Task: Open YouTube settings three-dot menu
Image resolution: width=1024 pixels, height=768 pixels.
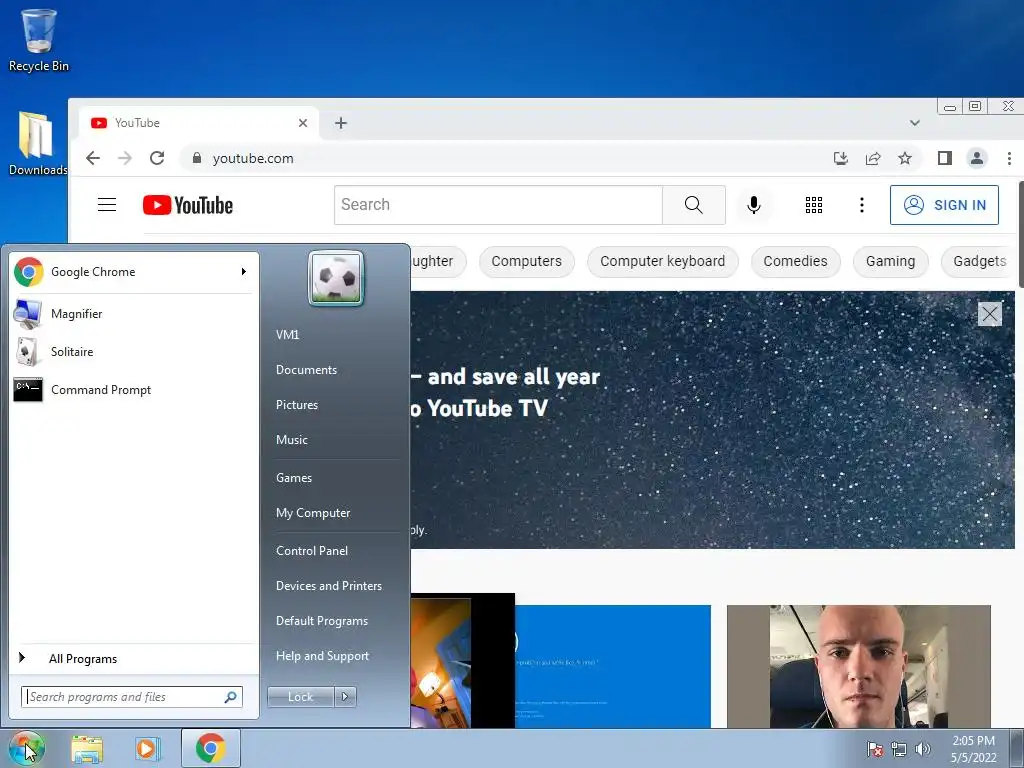Action: (x=861, y=205)
